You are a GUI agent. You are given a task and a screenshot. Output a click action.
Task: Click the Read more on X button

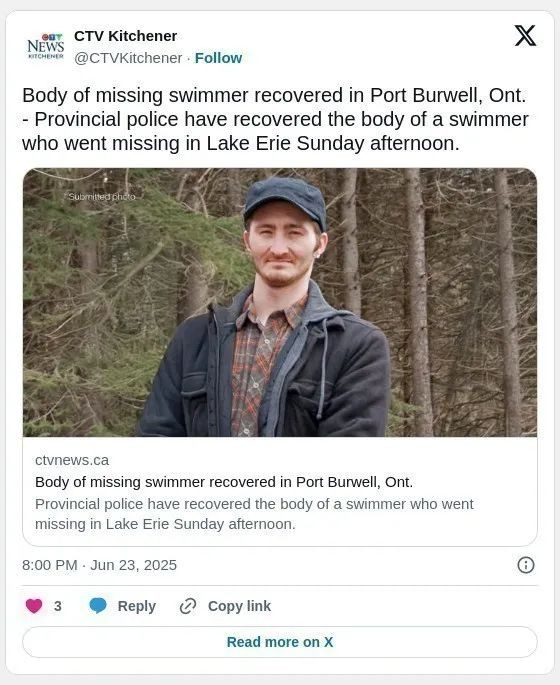click(280, 642)
